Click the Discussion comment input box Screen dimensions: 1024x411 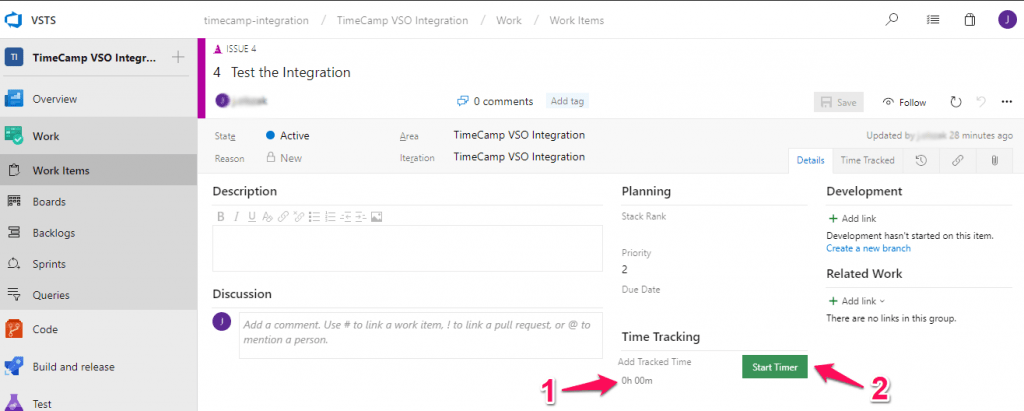tap(420, 332)
